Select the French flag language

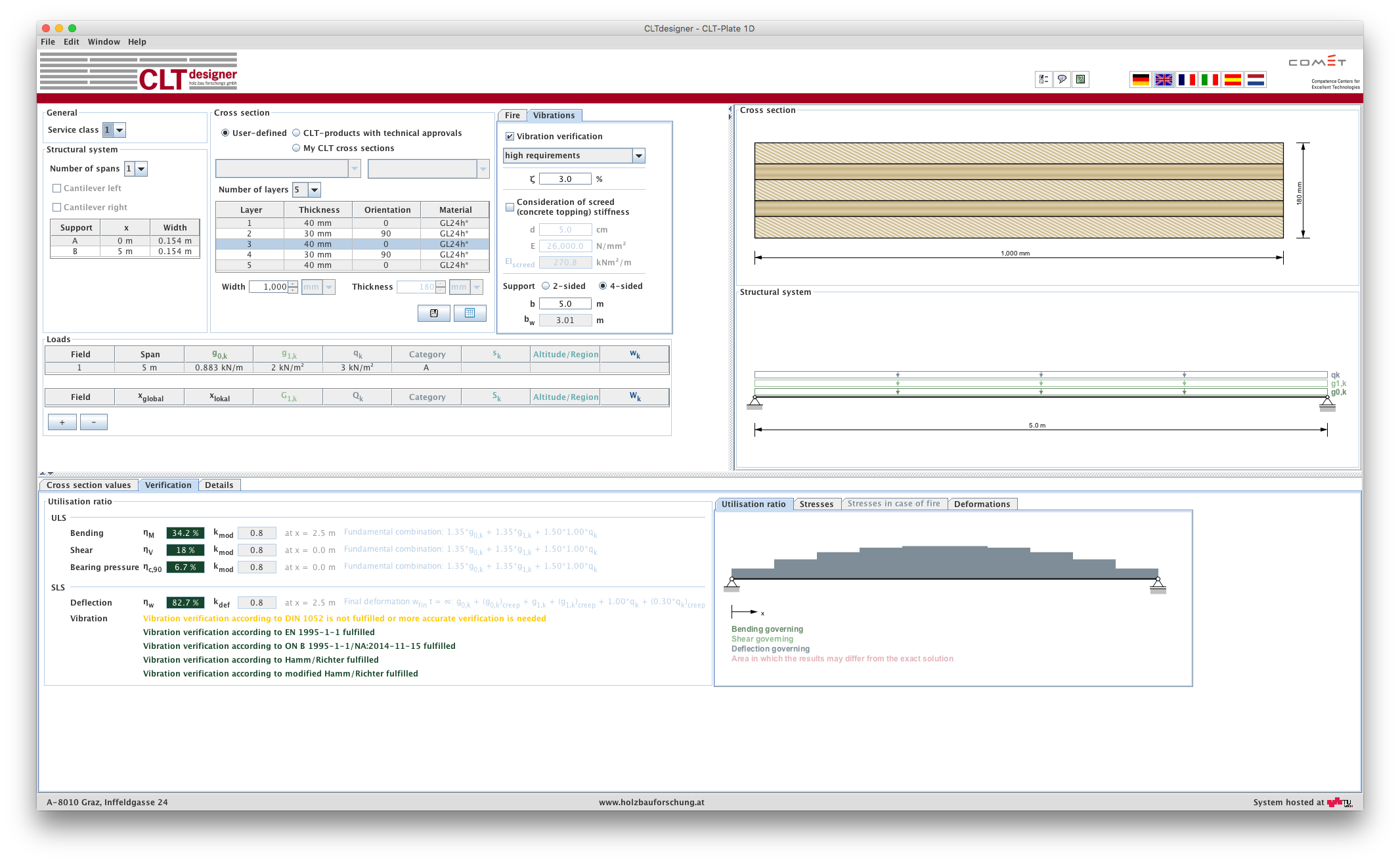1187,79
